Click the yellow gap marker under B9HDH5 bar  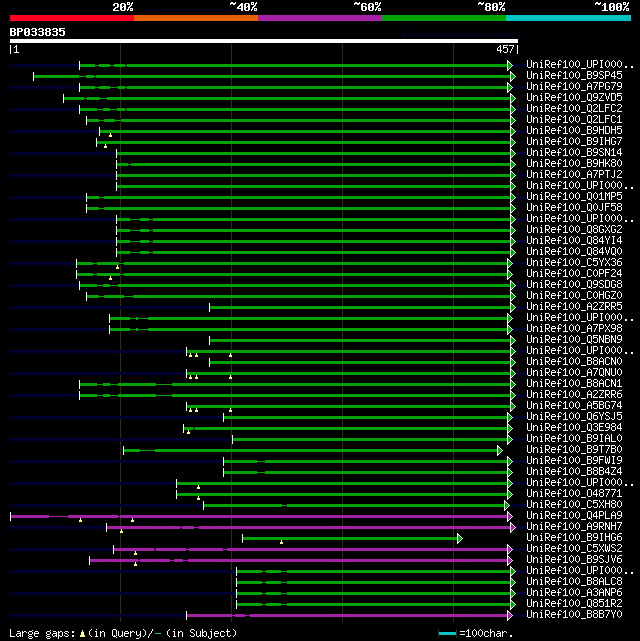click(x=110, y=135)
